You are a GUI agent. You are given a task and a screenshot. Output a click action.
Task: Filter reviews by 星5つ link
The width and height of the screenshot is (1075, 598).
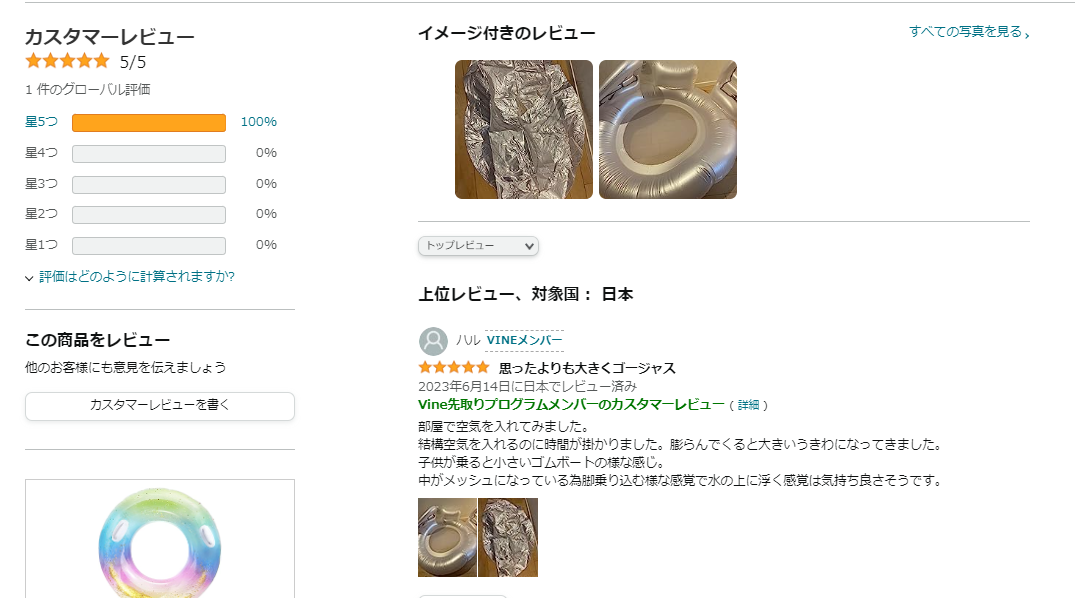pos(41,122)
